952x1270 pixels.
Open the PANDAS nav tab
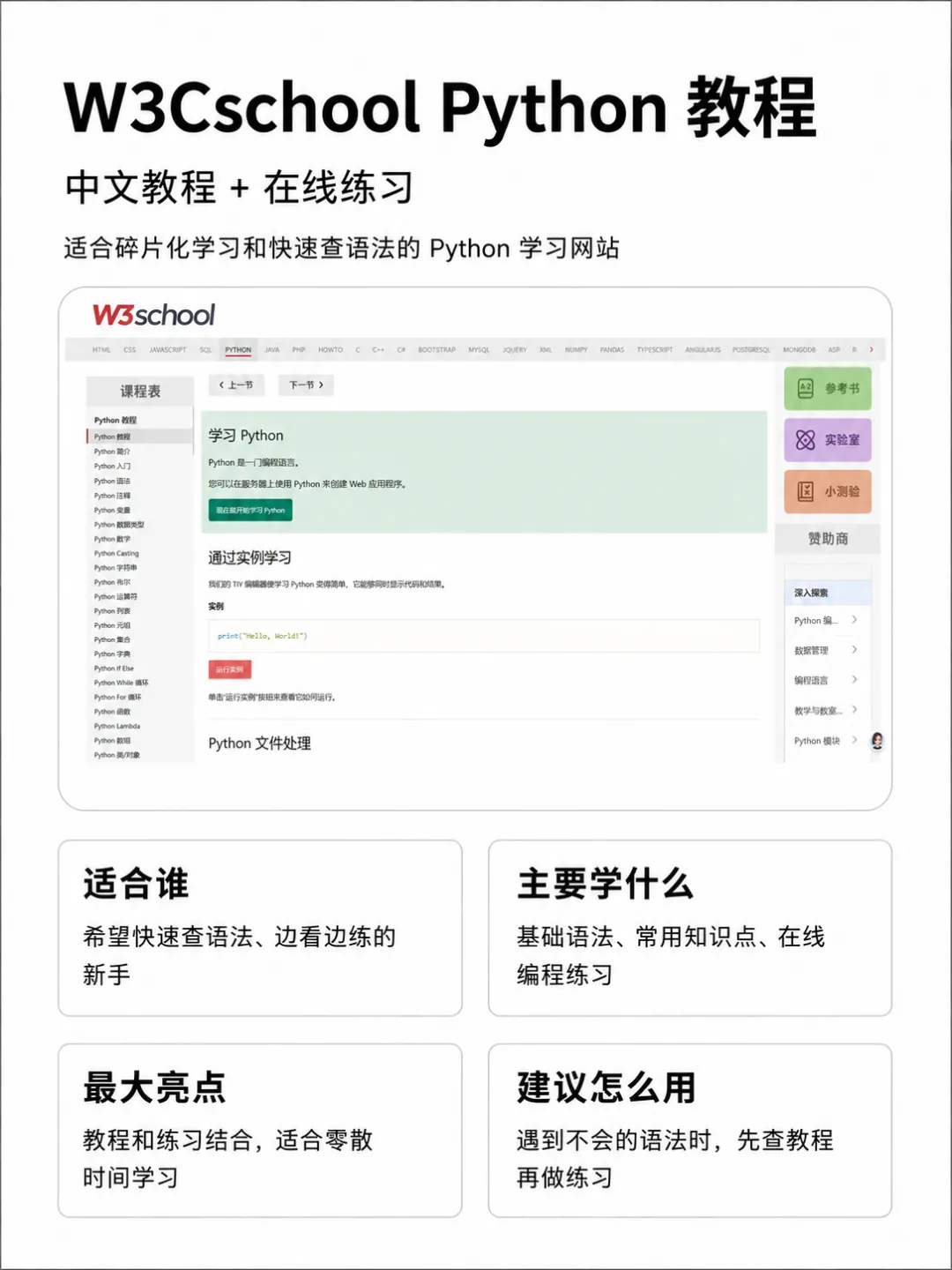pos(612,350)
